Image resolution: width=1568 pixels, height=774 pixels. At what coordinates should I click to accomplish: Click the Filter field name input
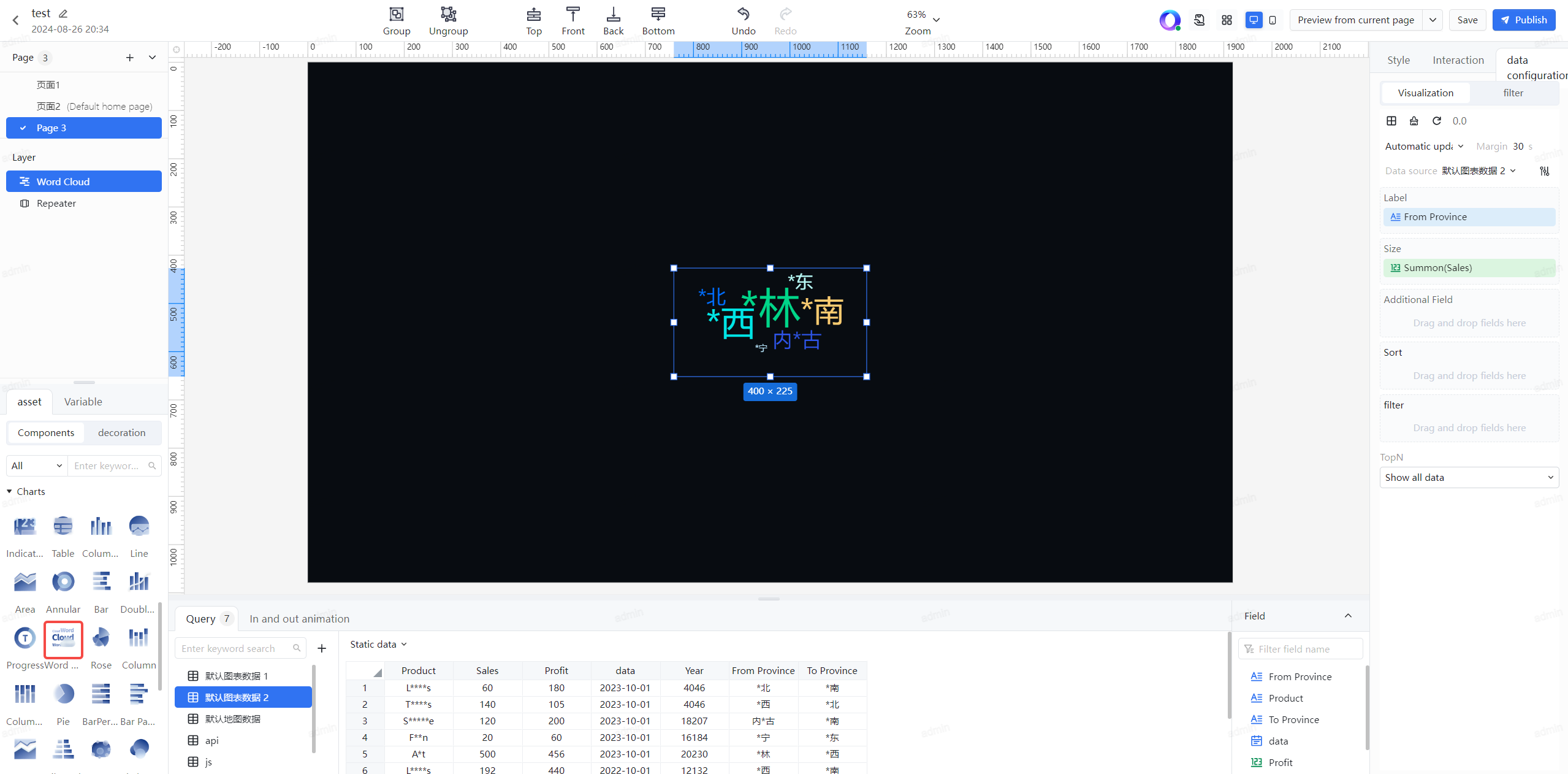pos(1300,649)
